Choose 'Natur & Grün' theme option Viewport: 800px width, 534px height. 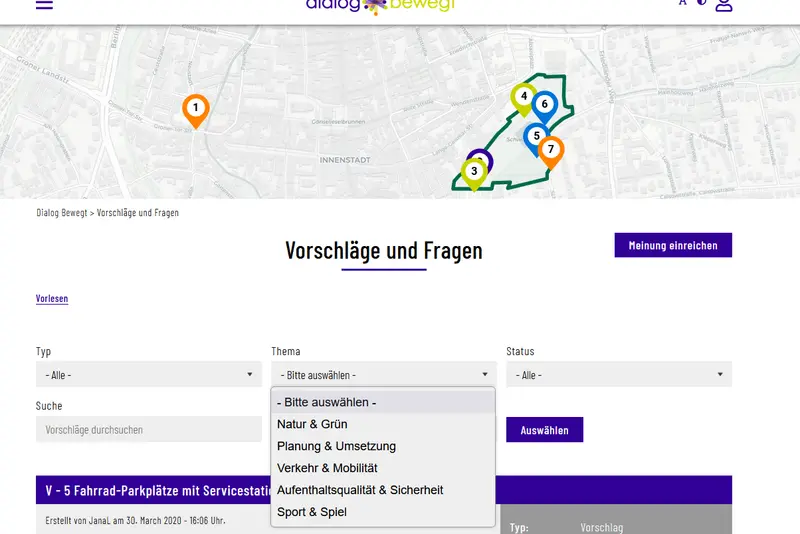(x=383, y=424)
